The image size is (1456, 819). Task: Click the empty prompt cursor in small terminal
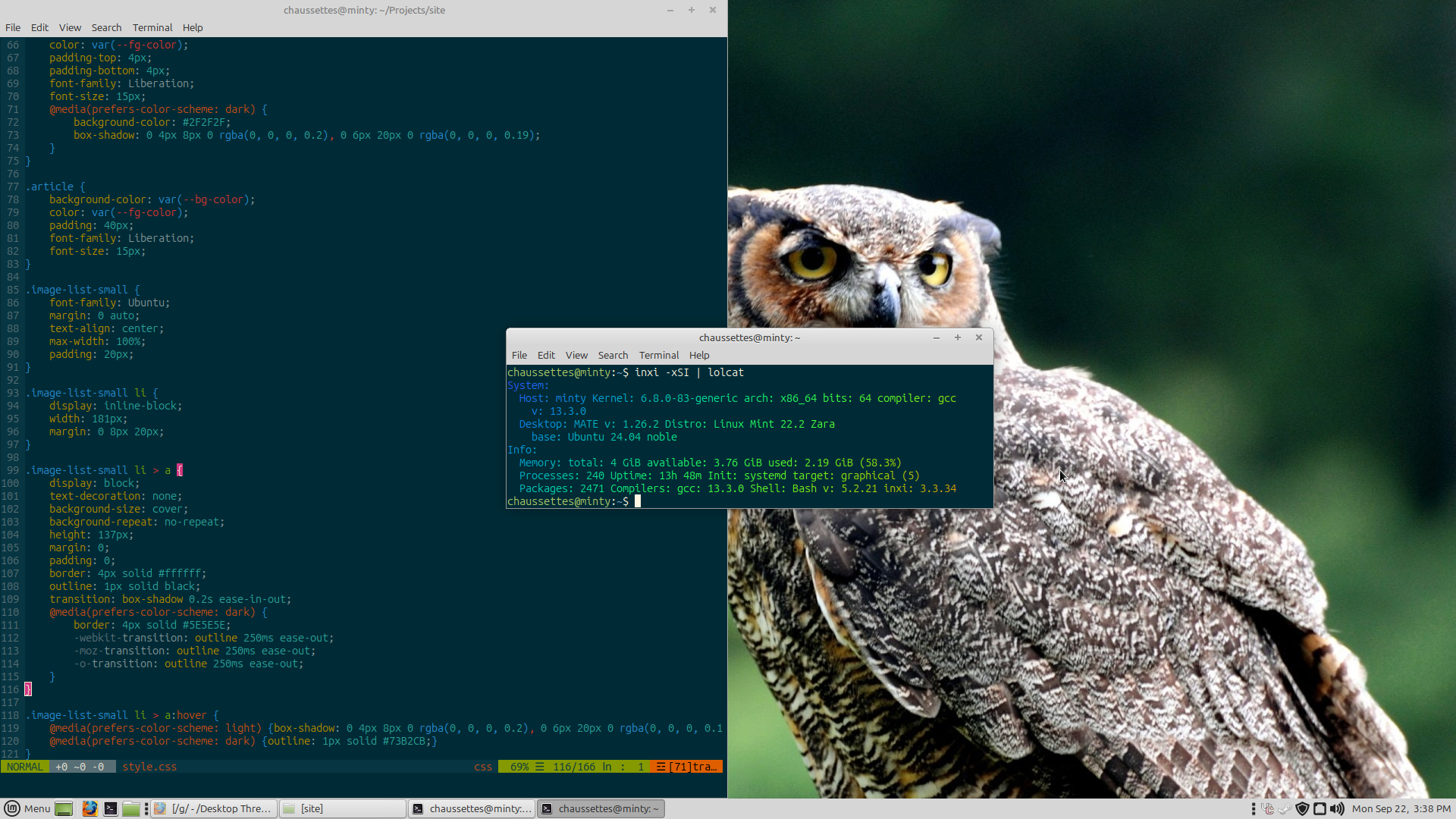coord(638,501)
